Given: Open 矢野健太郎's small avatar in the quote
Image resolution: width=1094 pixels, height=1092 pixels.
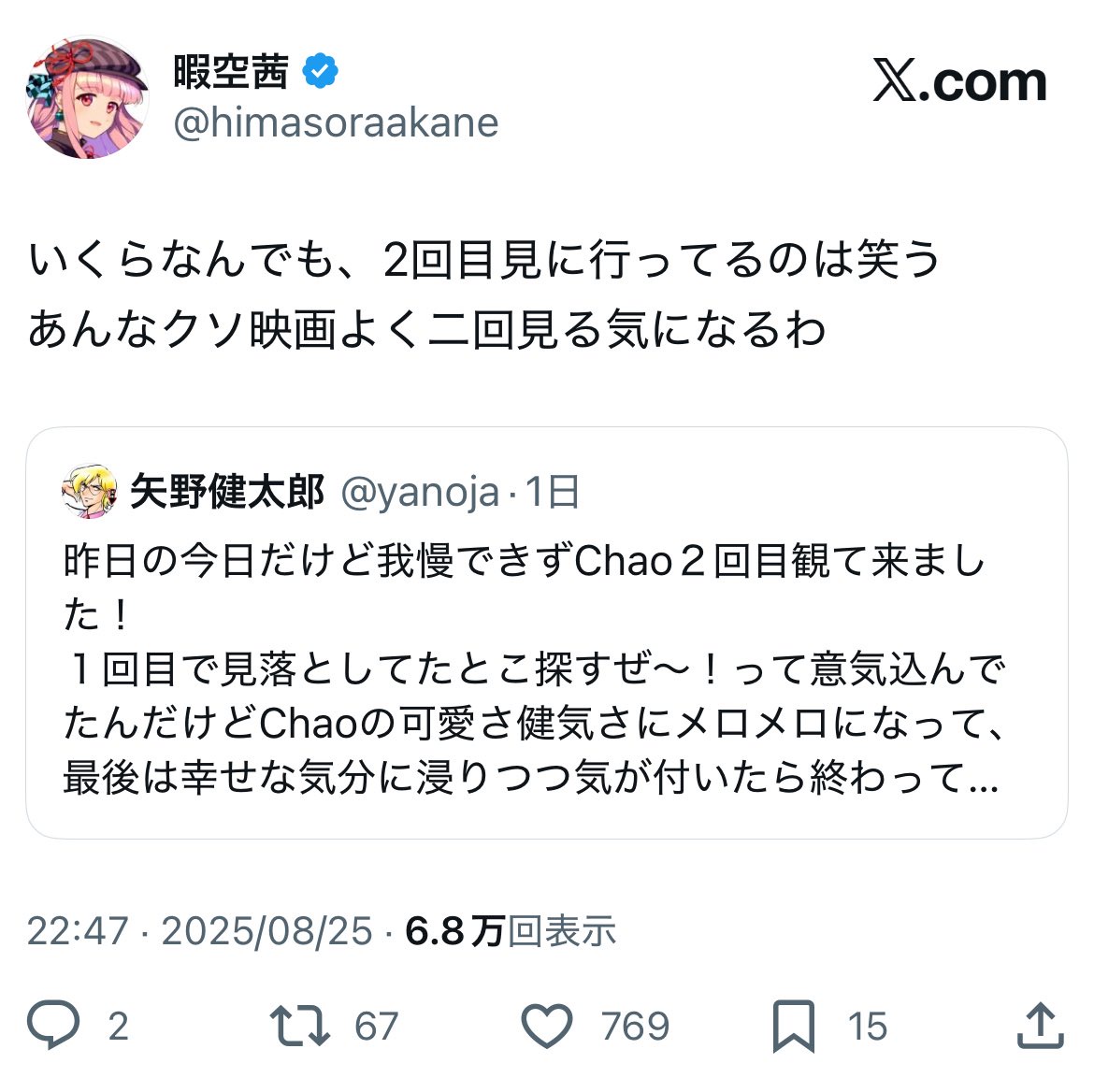Looking at the screenshot, I should click(x=89, y=492).
